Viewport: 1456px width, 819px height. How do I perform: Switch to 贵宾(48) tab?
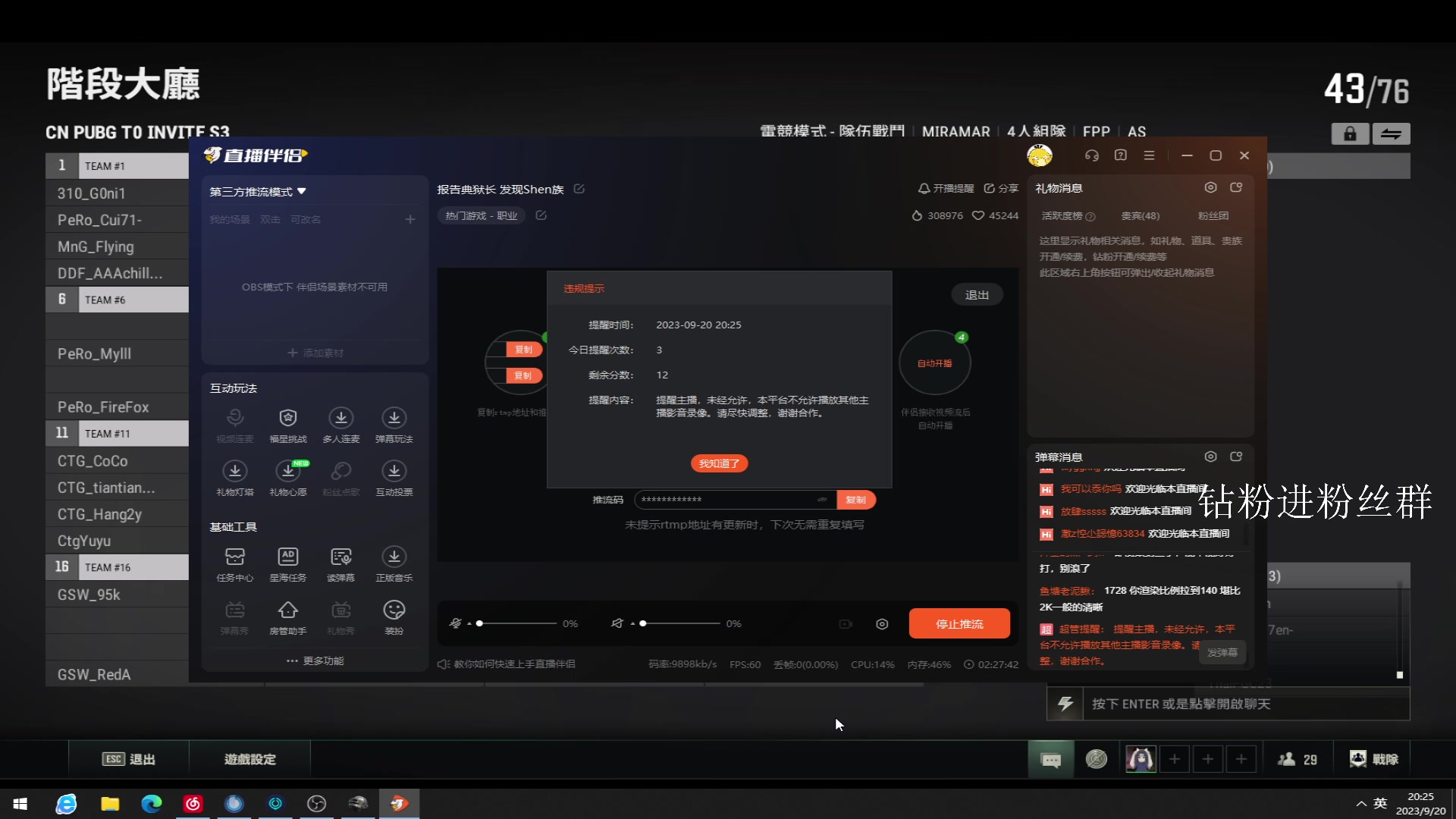1141,216
